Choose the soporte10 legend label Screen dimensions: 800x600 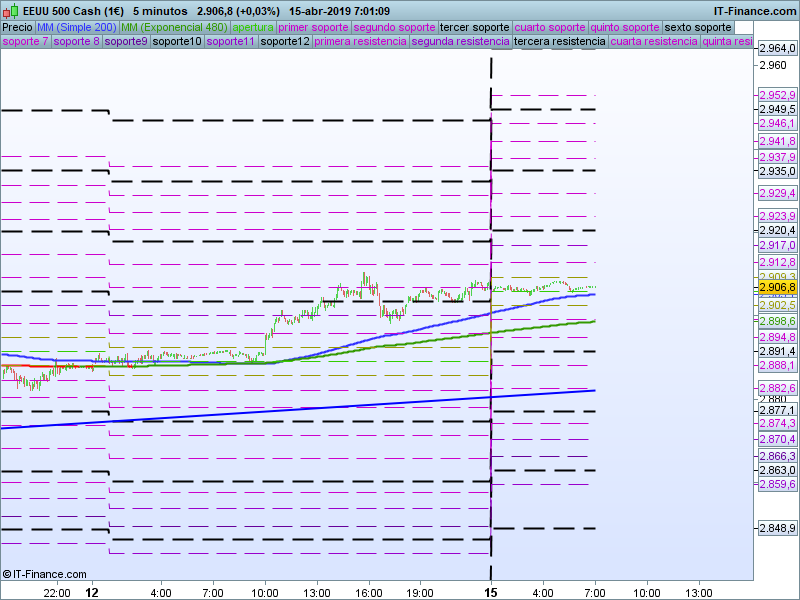pos(178,41)
